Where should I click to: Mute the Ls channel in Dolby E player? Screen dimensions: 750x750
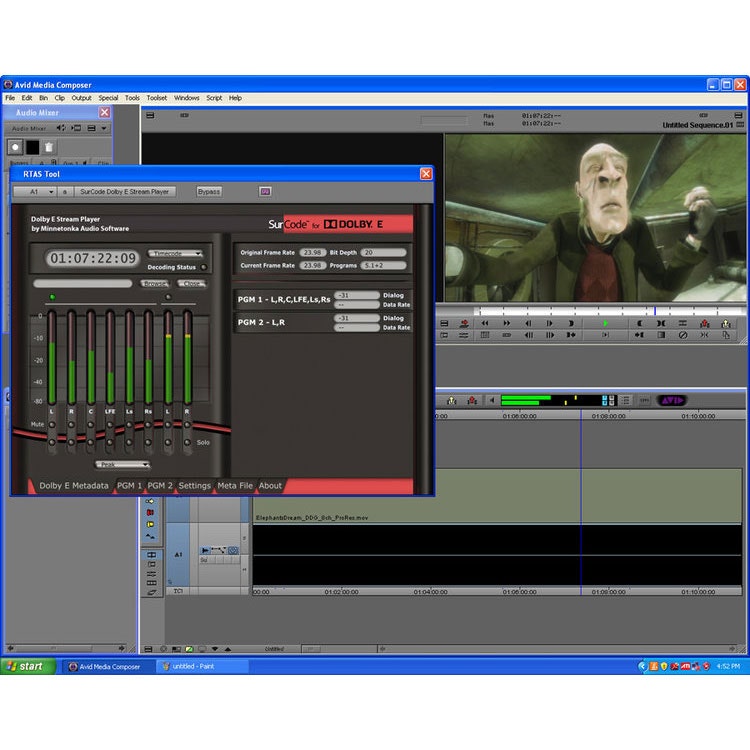[x=129, y=425]
